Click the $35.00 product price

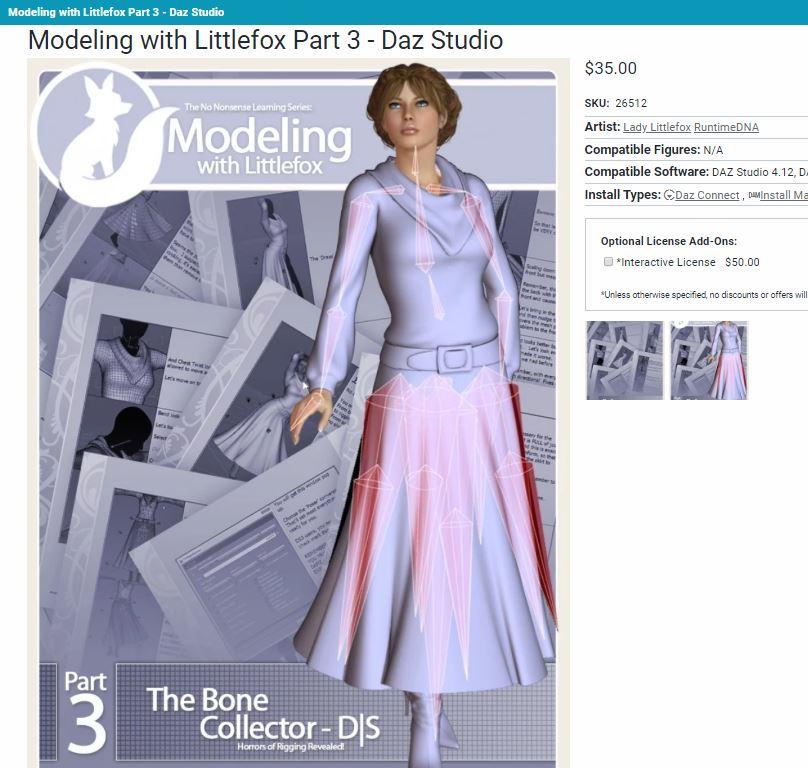[x=611, y=68]
